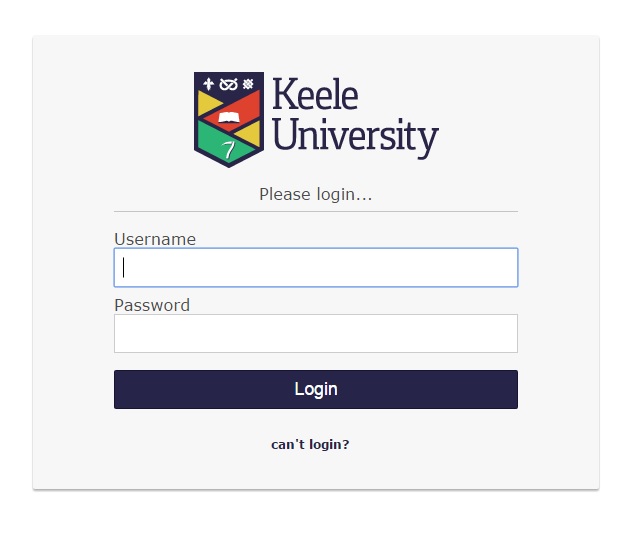Click the fret knot symbol right of Stafford knot
Image resolution: width=636 pixels, height=534 pixels.
point(250,84)
